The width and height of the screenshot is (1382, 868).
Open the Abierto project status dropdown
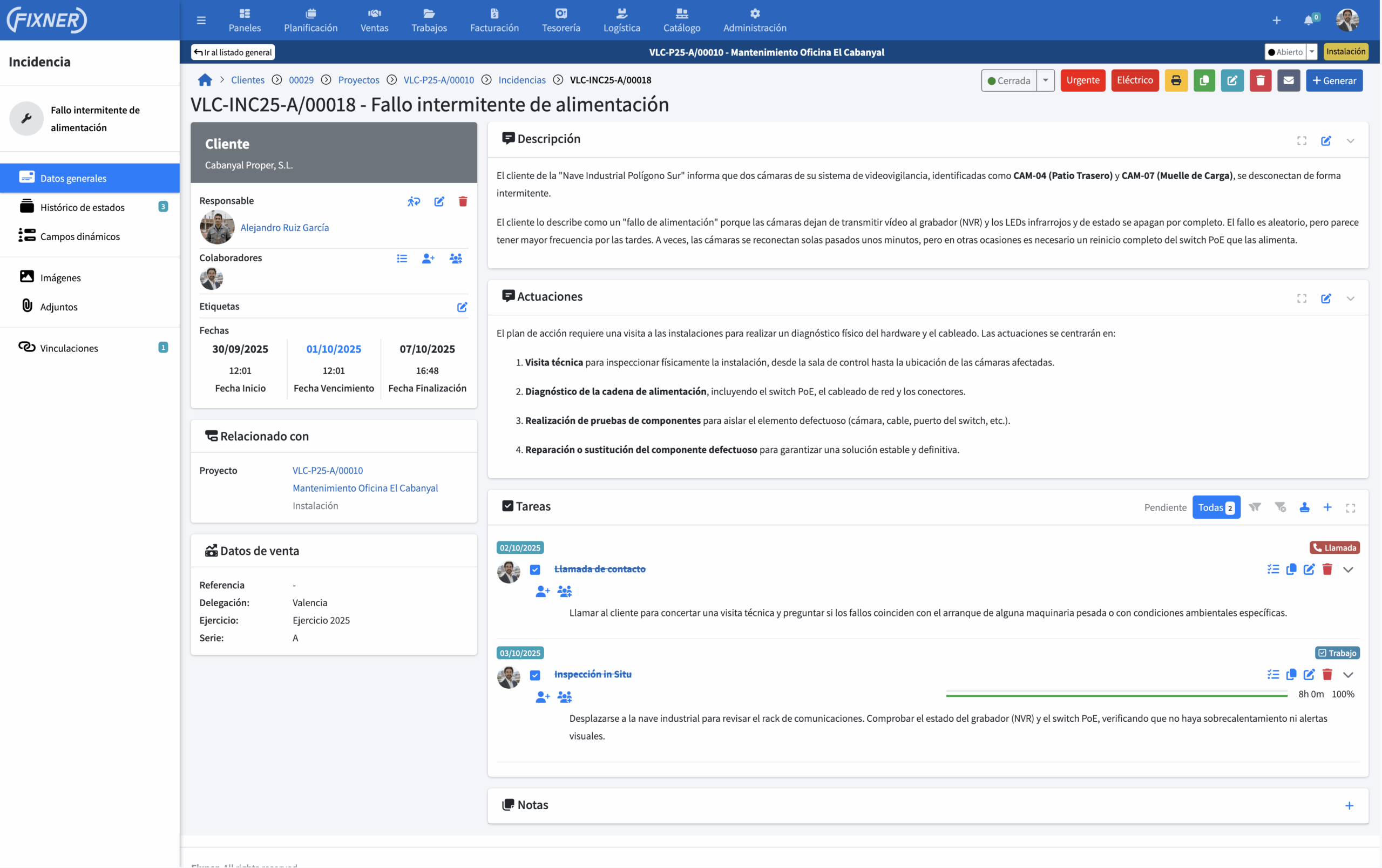1312,52
